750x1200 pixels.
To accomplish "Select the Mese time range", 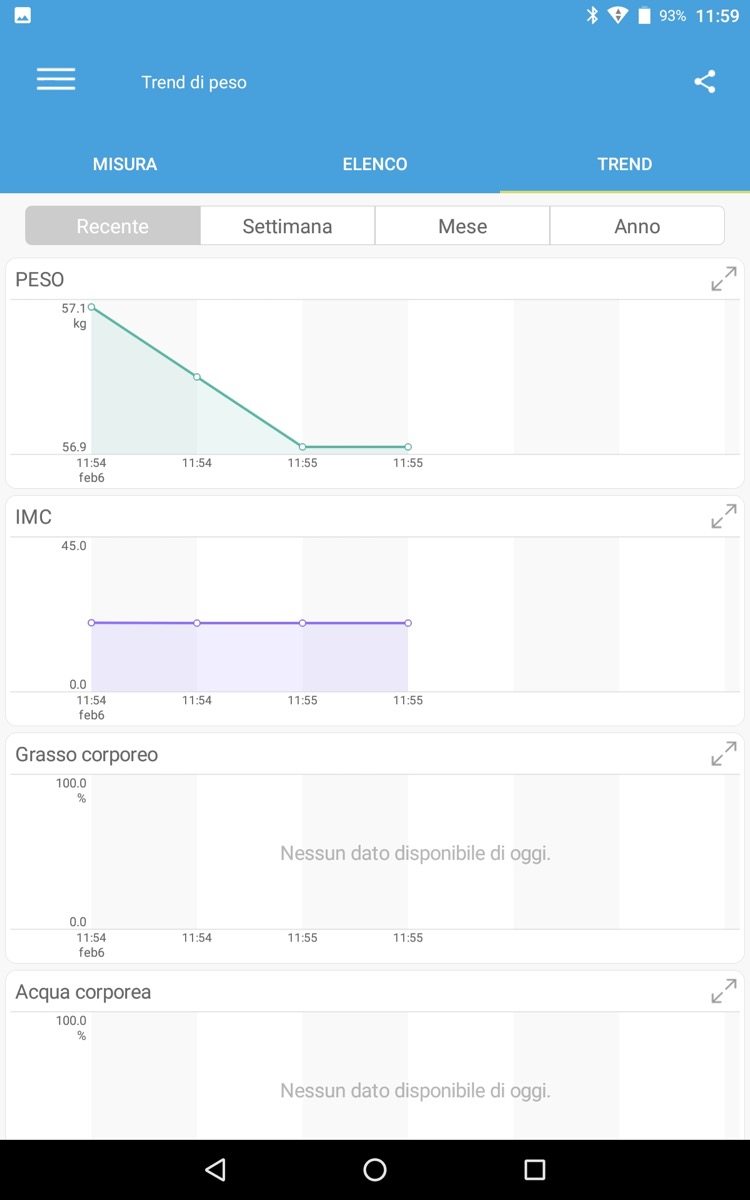I will [463, 226].
